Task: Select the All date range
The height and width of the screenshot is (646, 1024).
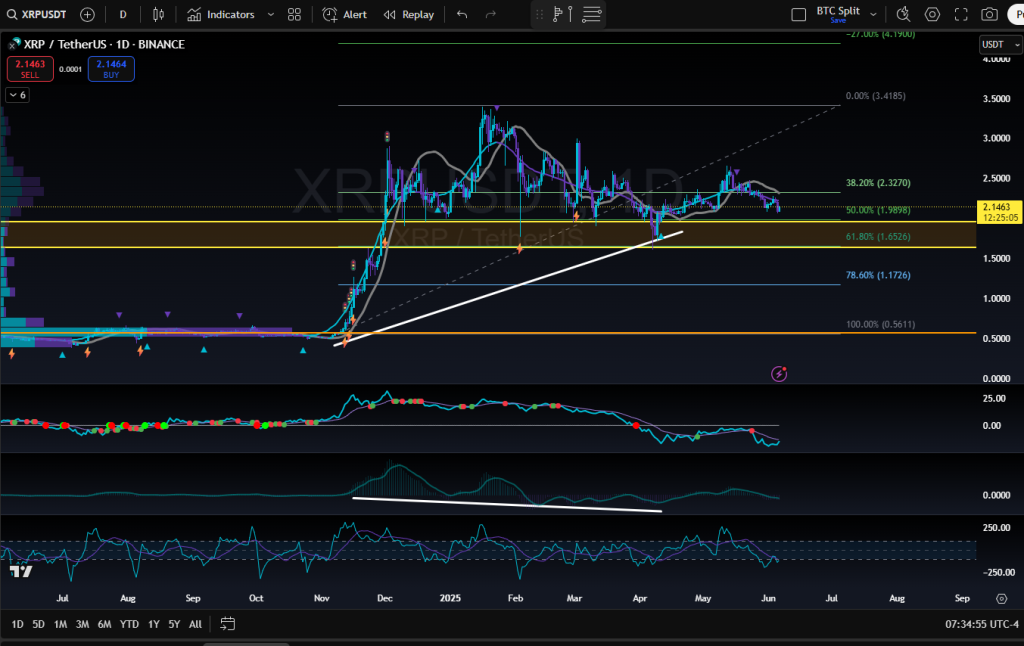Action: [x=195, y=624]
